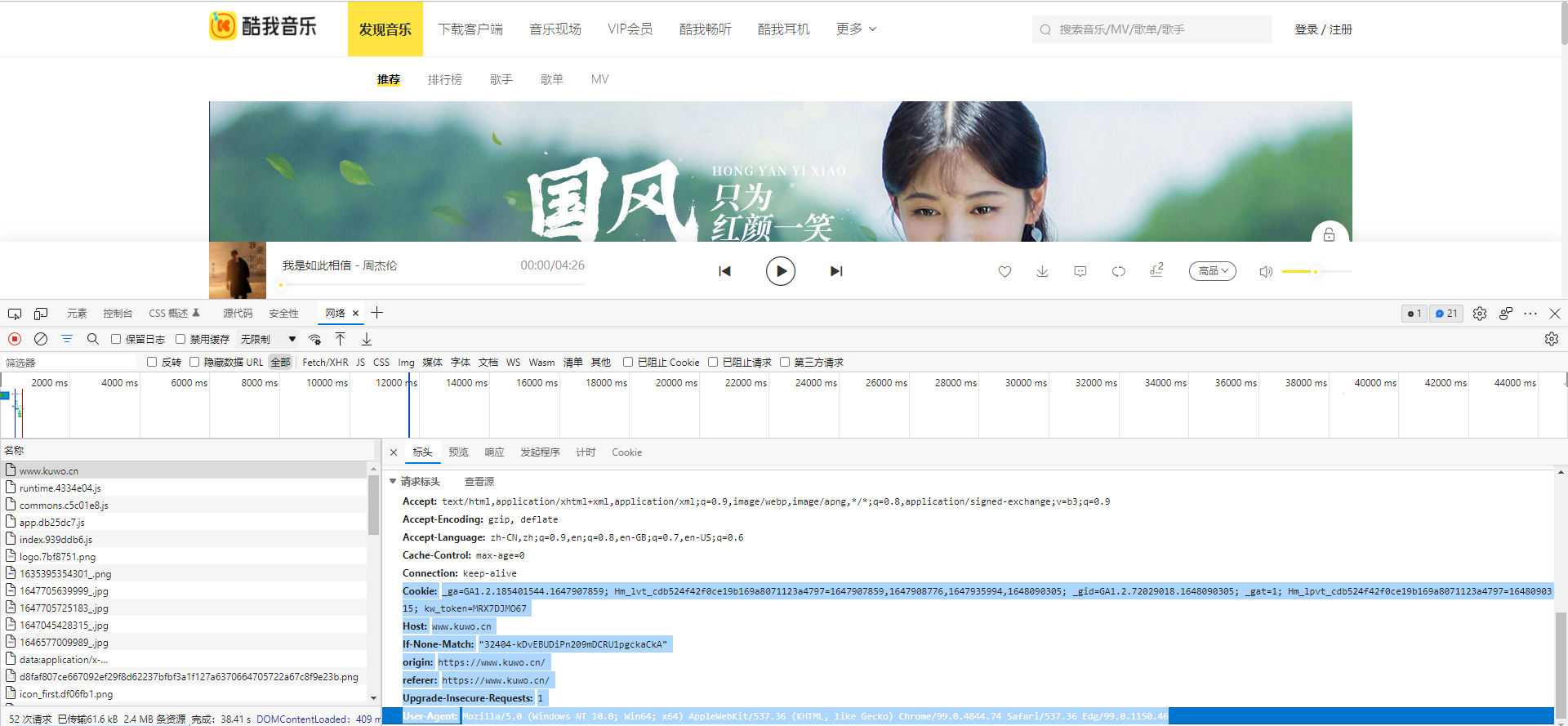Open the 源代码 DevTools tab
The width and height of the screenshot is (1568, 726).
[238, 314]
